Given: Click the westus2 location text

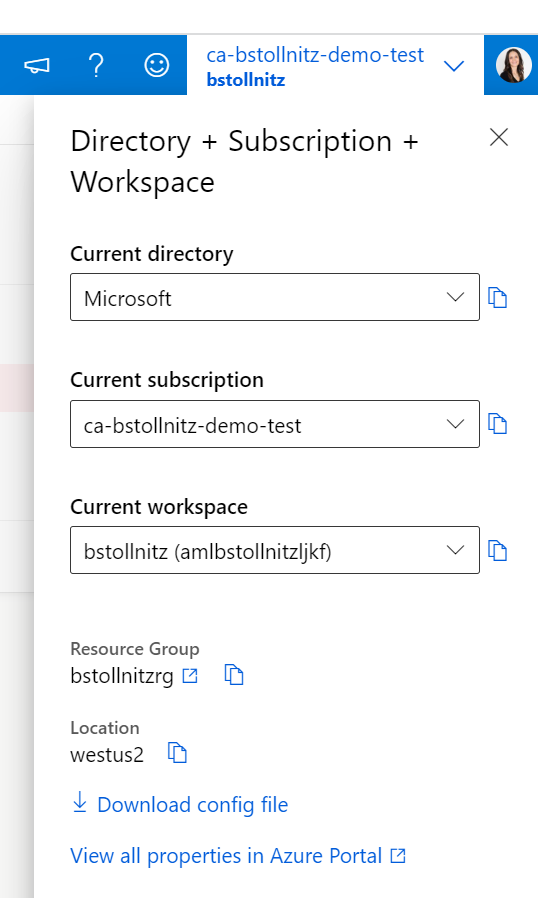Looking at the screenshot, I should tap(107, 754).
